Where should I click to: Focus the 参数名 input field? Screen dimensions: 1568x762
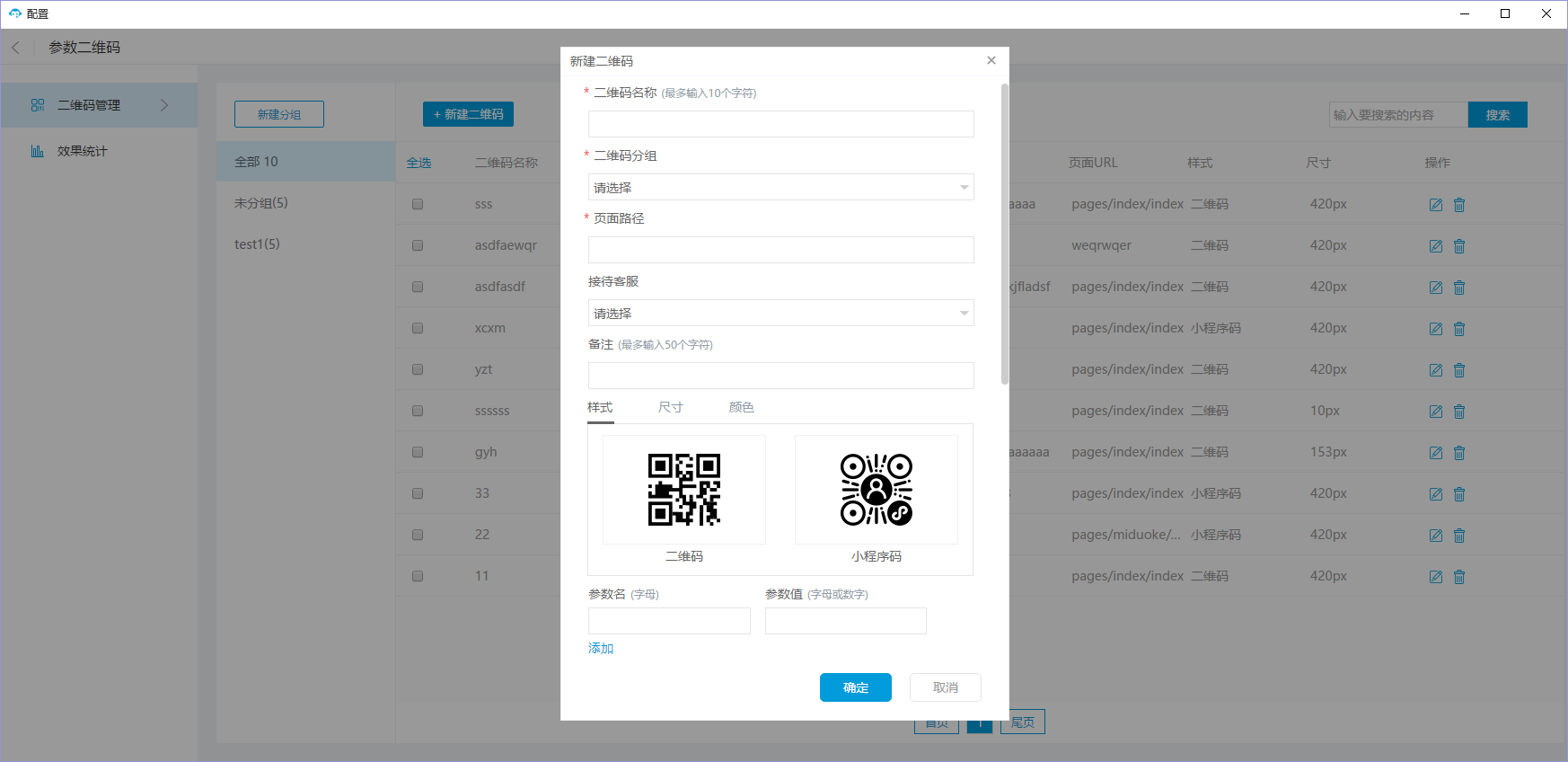[669, 621]
